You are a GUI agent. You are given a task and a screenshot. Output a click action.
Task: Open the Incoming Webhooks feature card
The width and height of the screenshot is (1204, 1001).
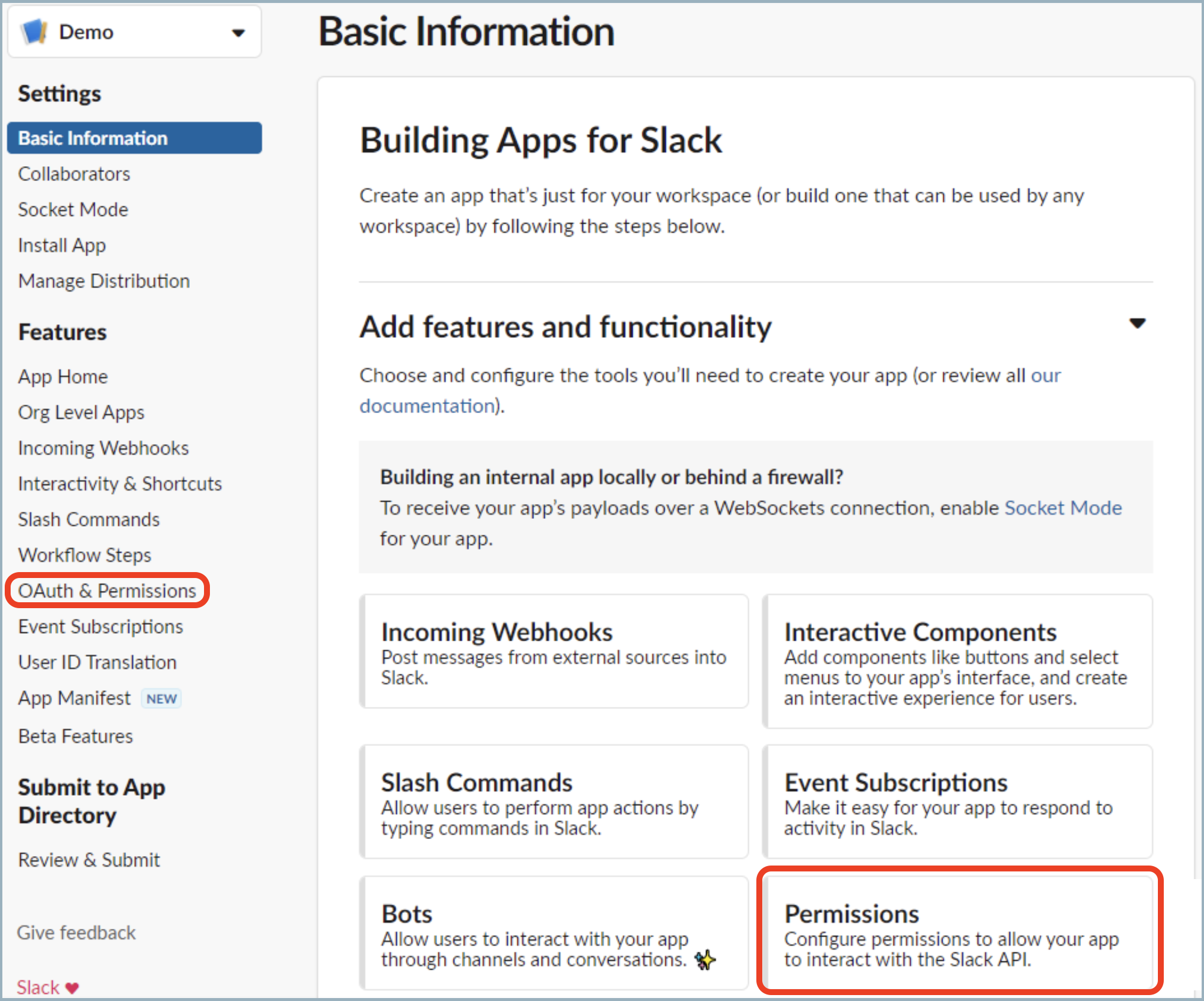pyautogui.click(x=554, y=651)
